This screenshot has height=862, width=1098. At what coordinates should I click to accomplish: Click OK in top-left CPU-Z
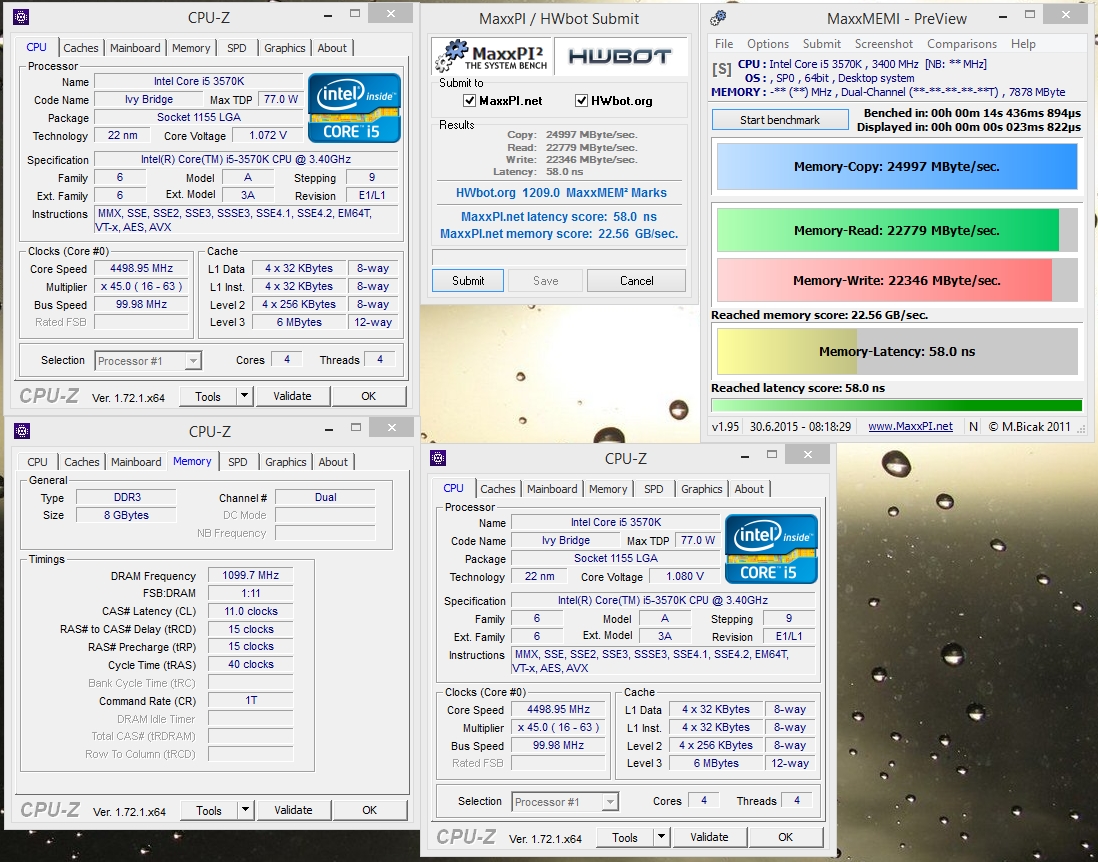click(x=368, y=396)
